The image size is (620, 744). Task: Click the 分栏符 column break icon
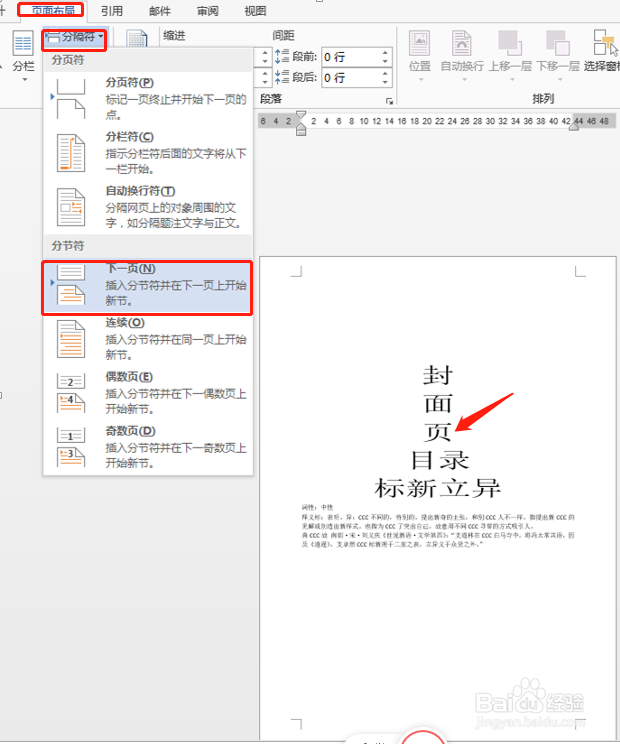[x=71, y=153]
